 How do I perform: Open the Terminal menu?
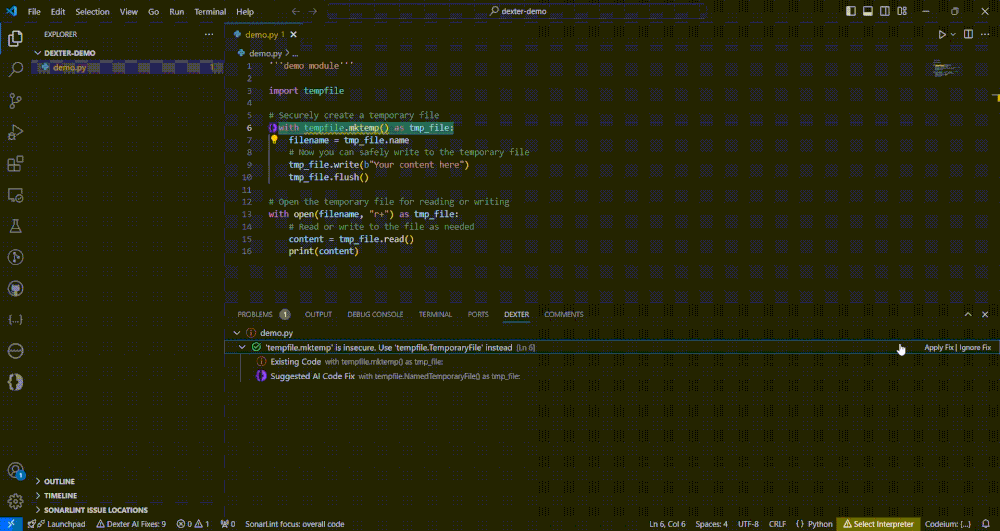[x=210, y=12]
